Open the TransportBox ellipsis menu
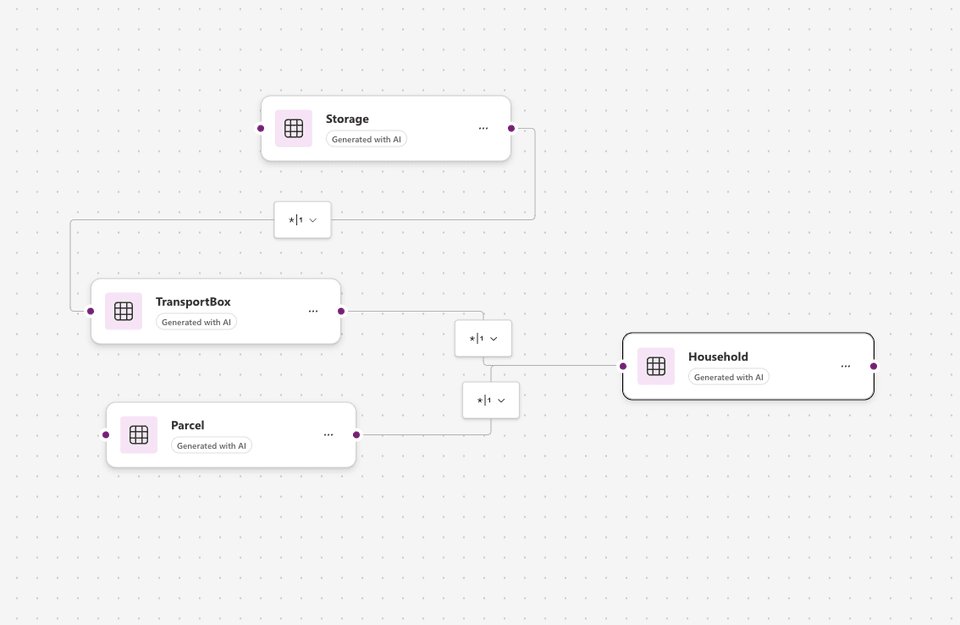This screenshot has height=625, width=960. [313, 311]
